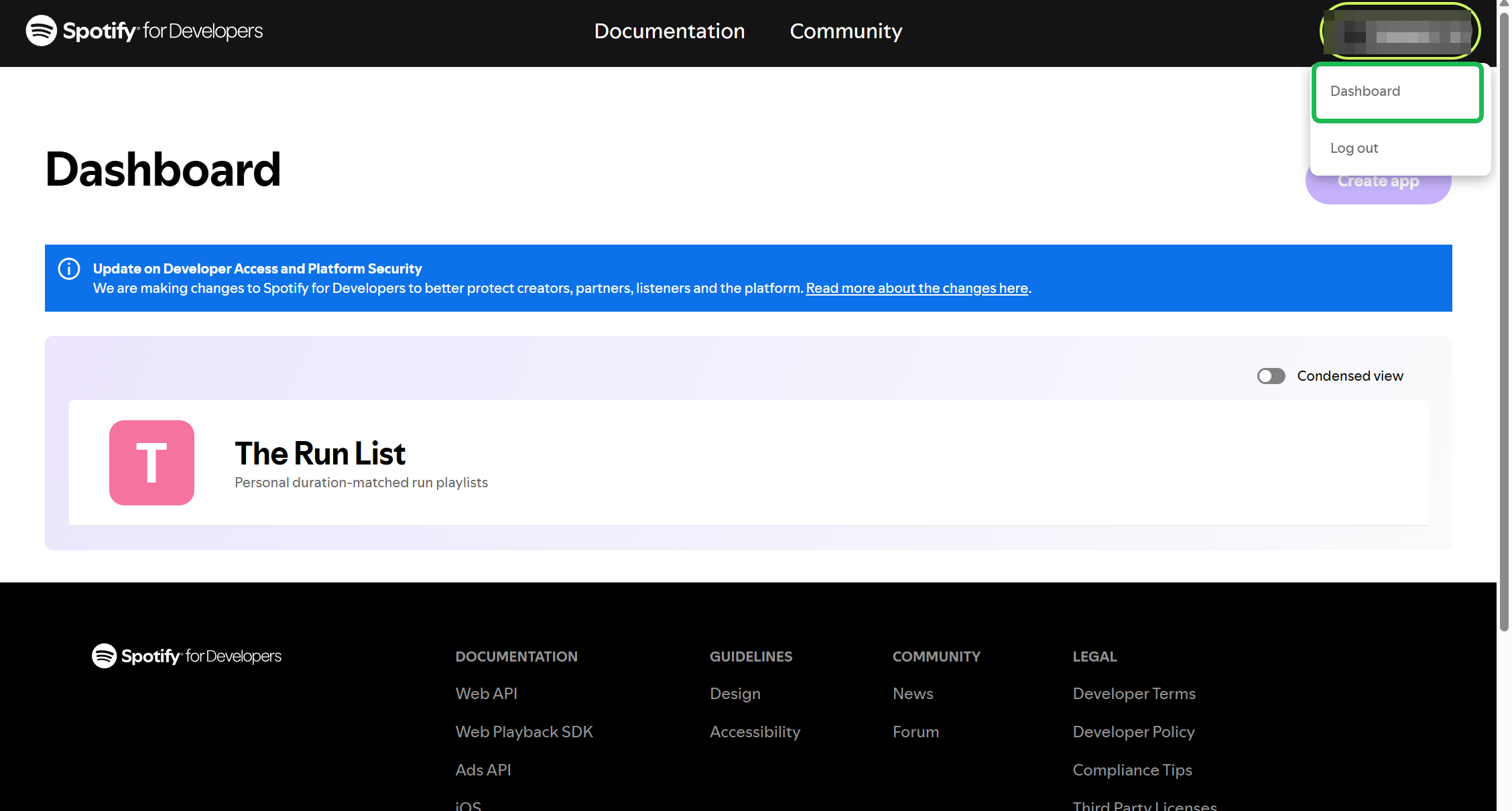Select Dashboard from the account dropdown
This screenshot has width=1512, height=811.
[x=1397, y=92]
